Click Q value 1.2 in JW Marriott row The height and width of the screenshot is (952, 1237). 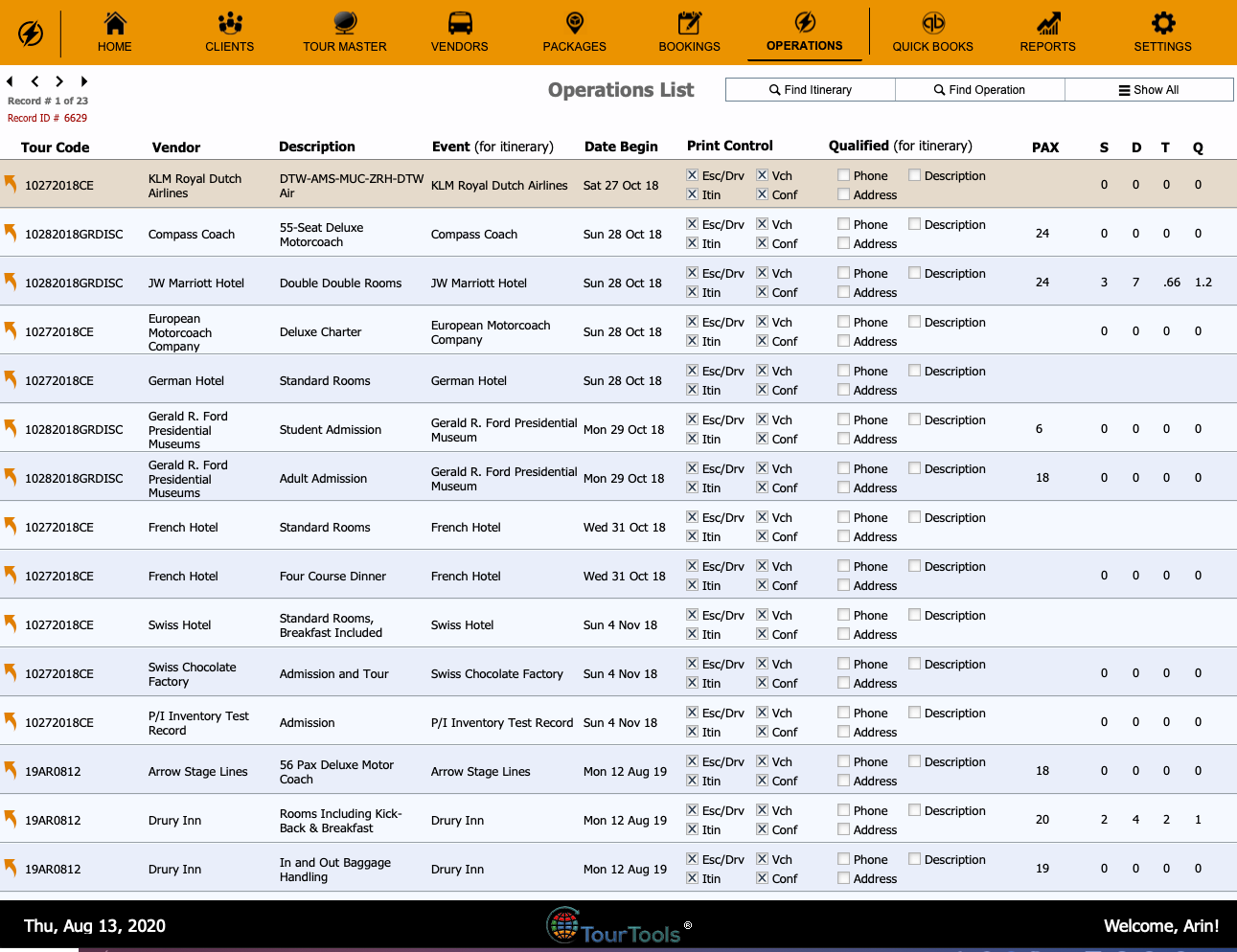pyautogui.click(x=1203, y=283)
